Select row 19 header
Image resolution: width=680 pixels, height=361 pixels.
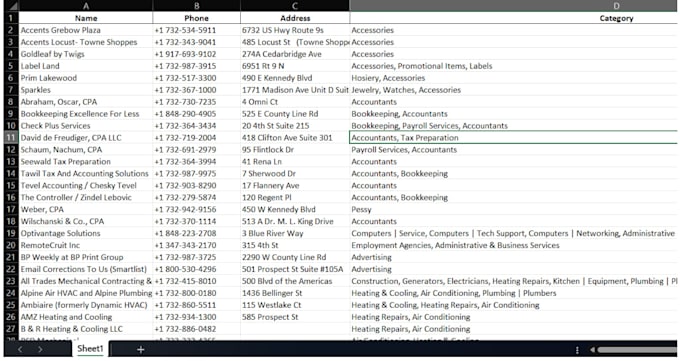pyautogui.click(x=11, y=233)
